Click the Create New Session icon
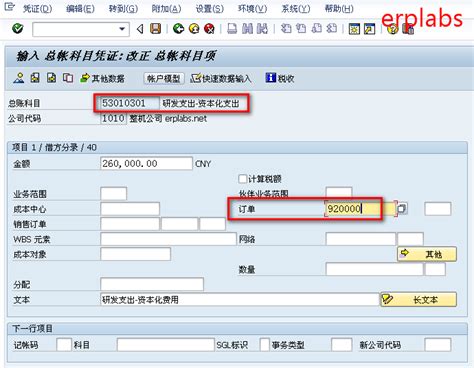 (354, 29)
